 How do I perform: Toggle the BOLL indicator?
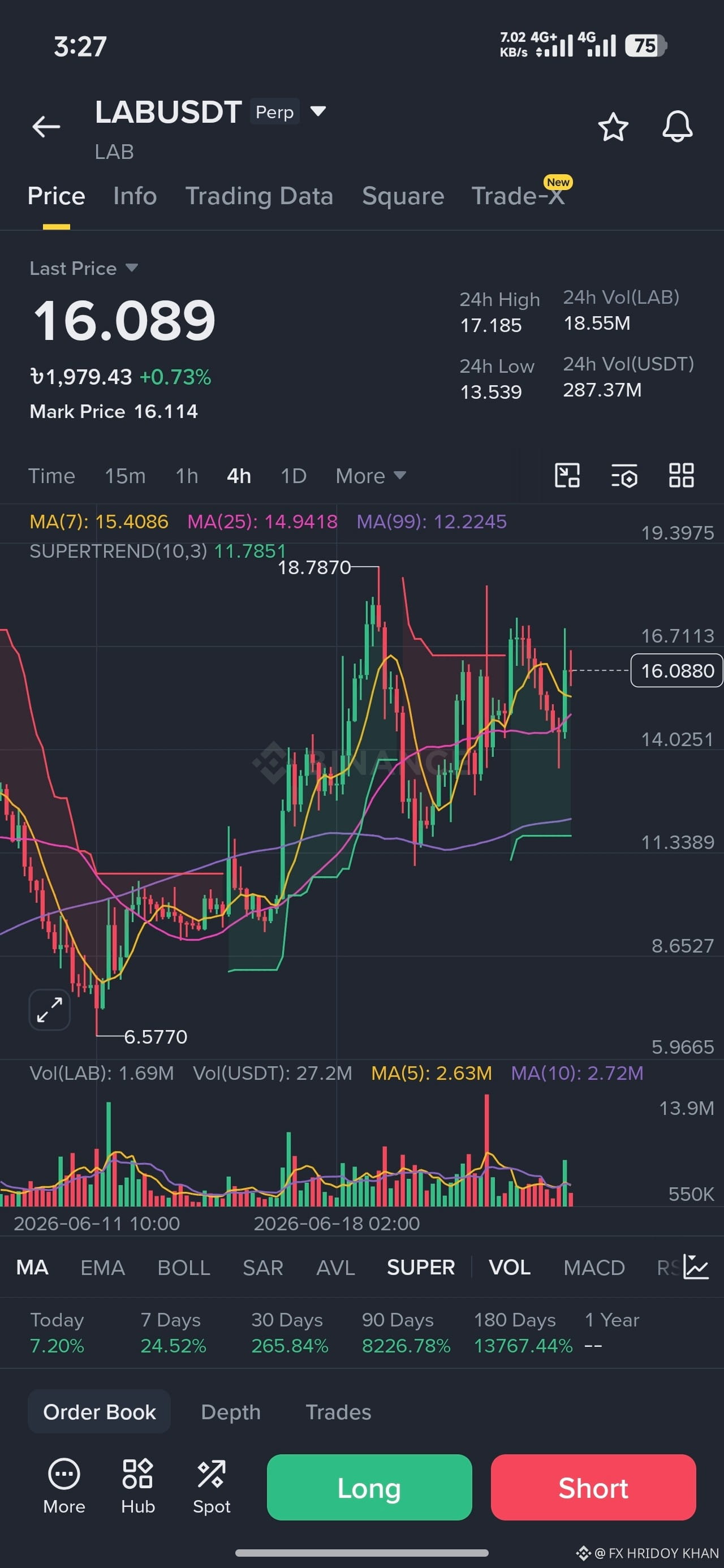pos(183,1267)
